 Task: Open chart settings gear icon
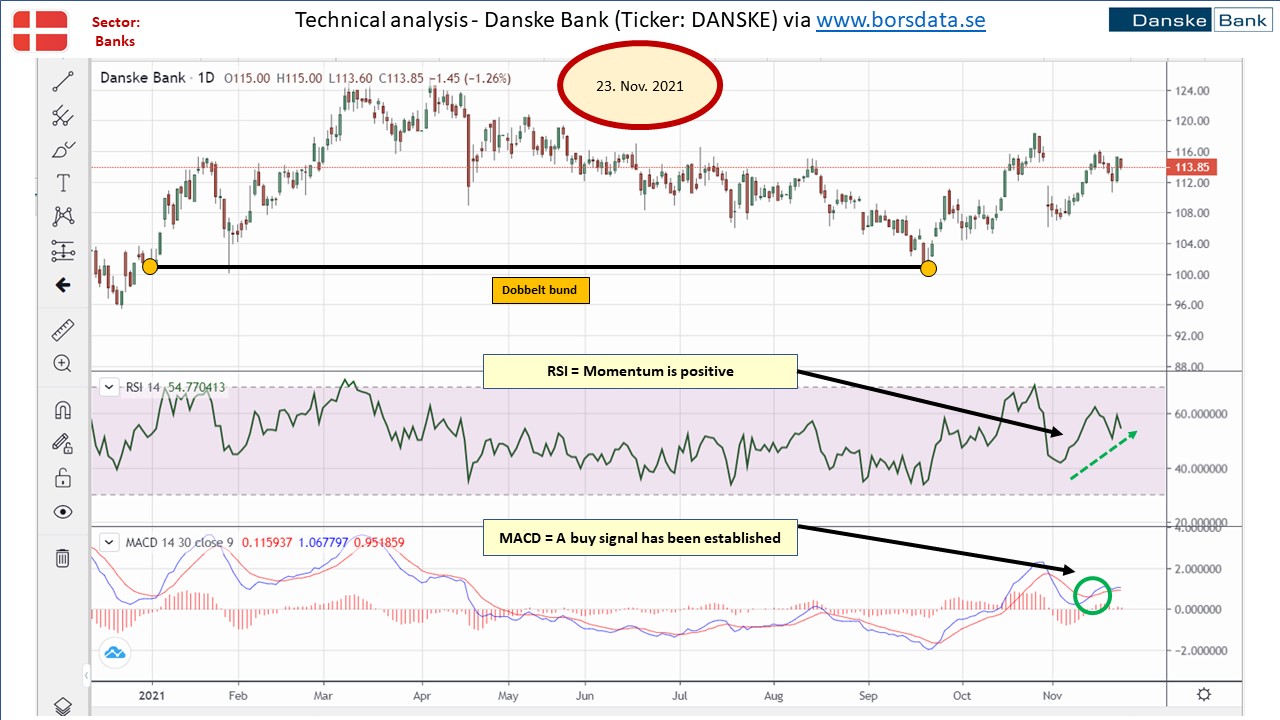[x=1205, y=694]
